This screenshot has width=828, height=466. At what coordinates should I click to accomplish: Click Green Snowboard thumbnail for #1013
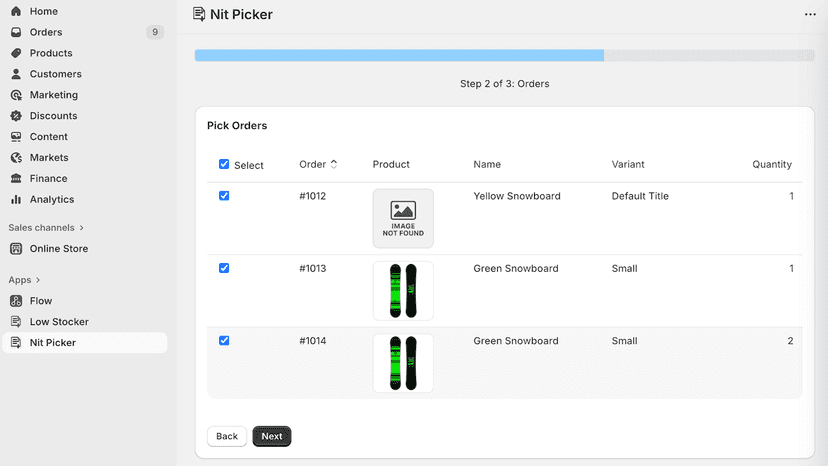[403, 291]
